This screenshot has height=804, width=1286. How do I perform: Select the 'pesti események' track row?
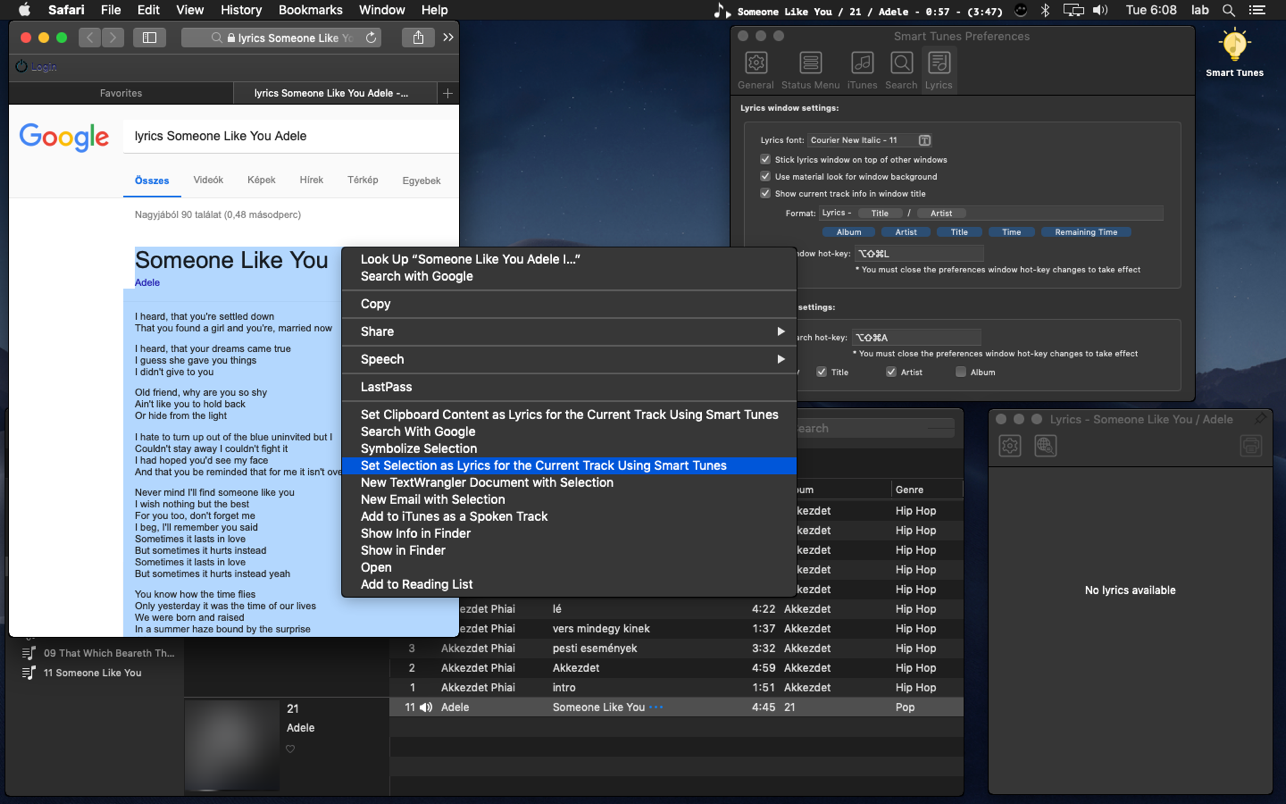tap(676, 648)
